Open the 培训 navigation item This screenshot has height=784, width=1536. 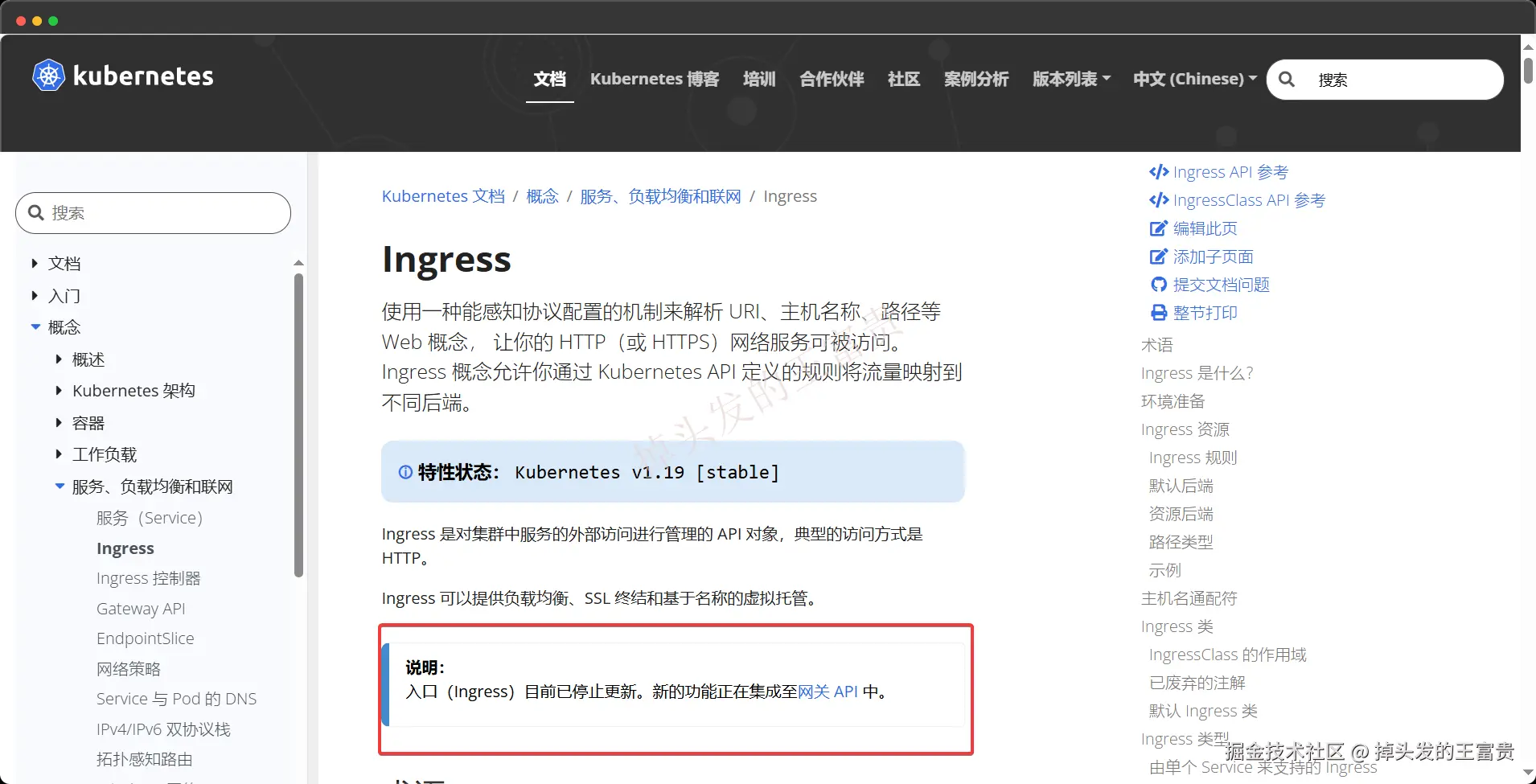point(759,79)
